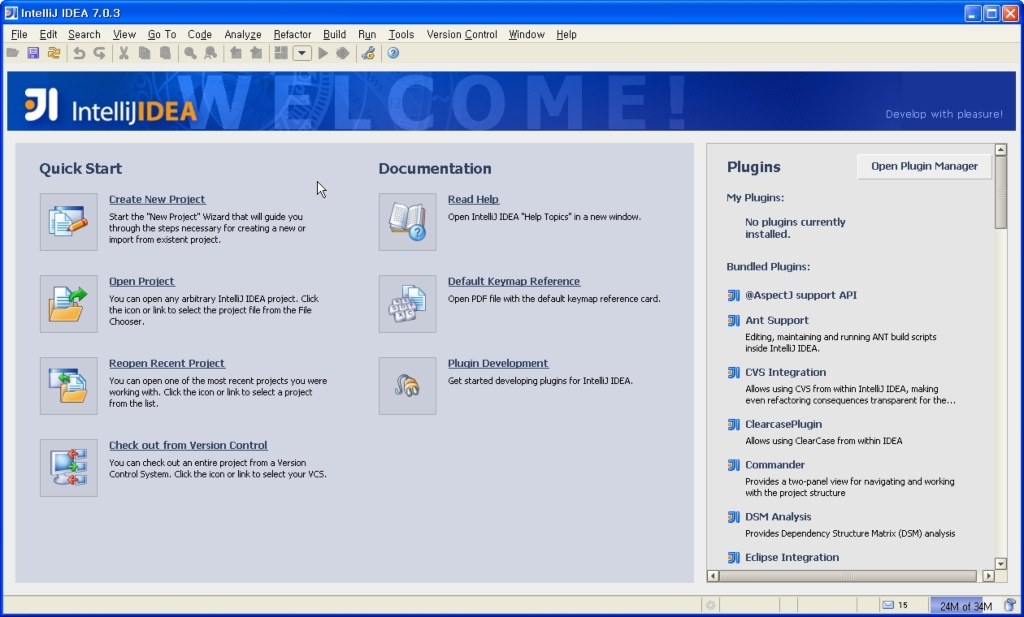Open the File menu
This screenshot has width=1024, height=617.
[19, 35]
